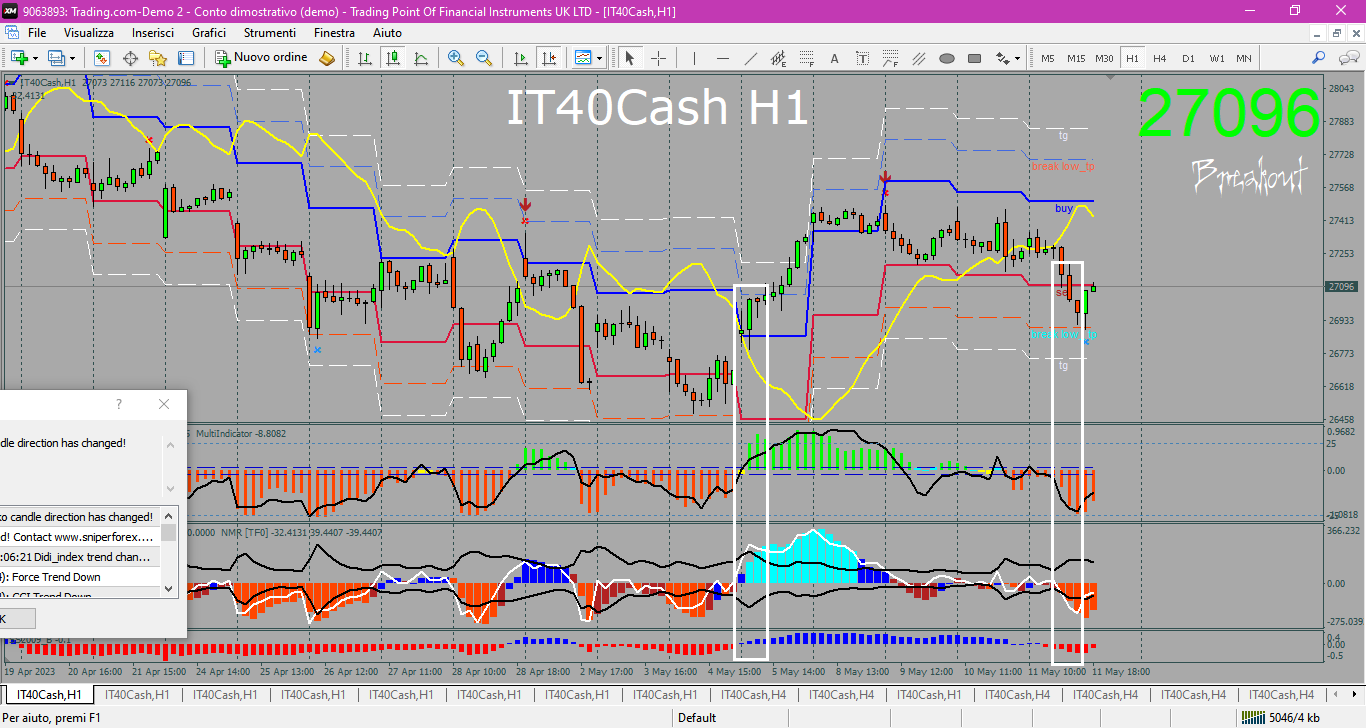Select the parallel lines channel tool
The image size is (1366, 728).
919,58
